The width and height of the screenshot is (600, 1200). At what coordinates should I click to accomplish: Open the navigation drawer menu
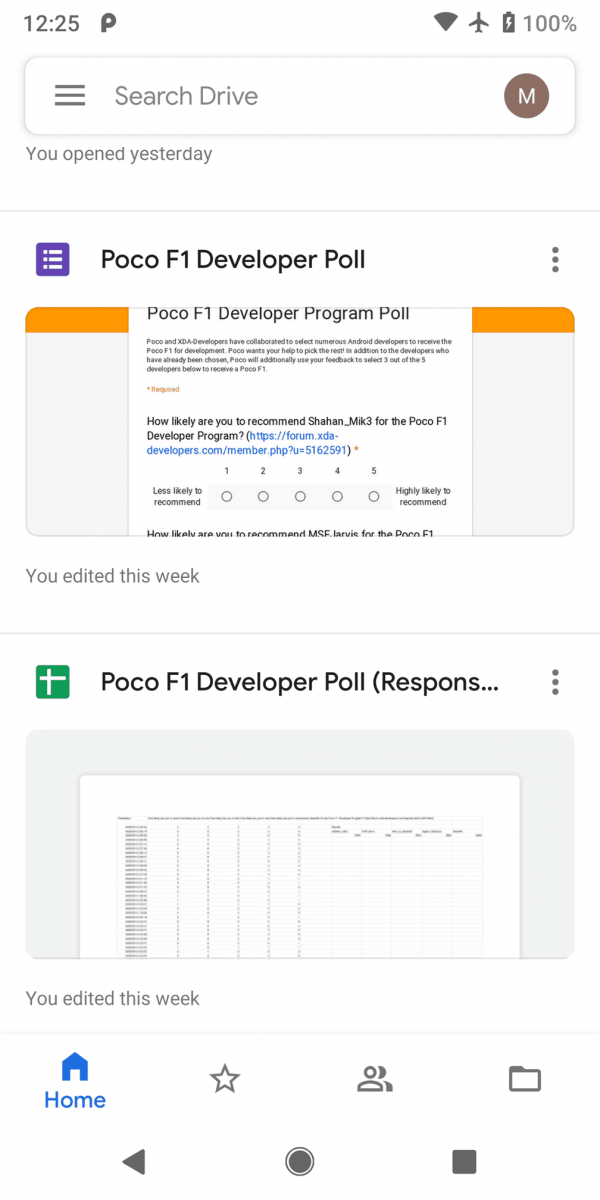point(69,94)
